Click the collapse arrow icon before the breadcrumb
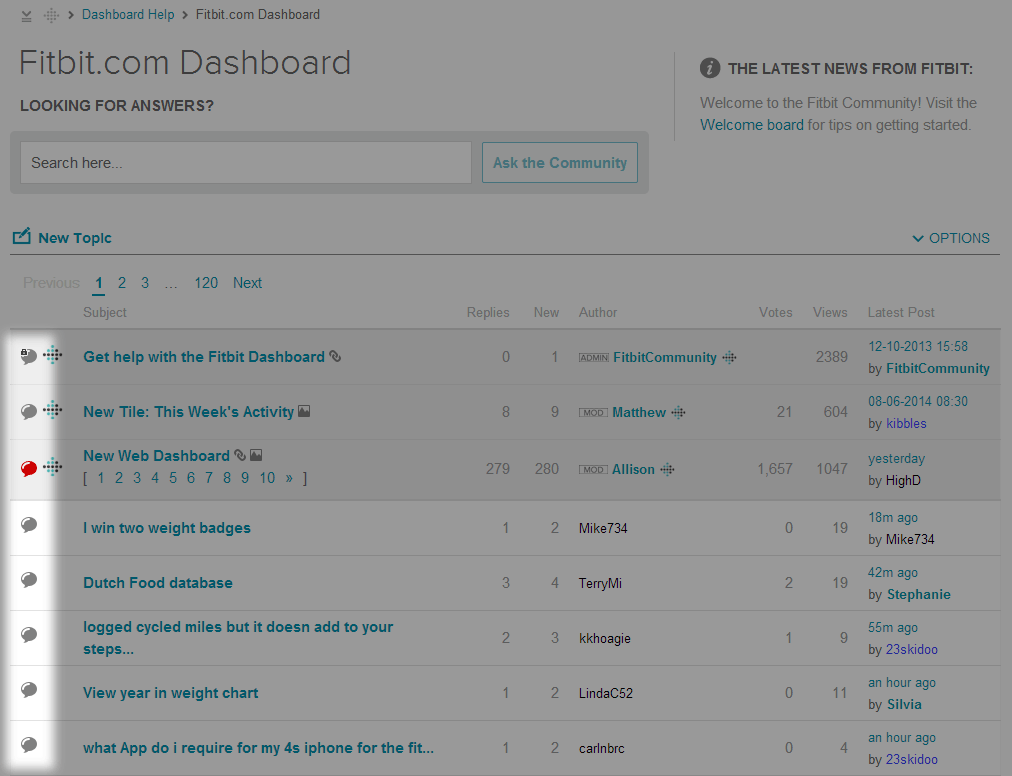Image resolution: width=1012 pixels, height=776 pixels. click(26, 16)
